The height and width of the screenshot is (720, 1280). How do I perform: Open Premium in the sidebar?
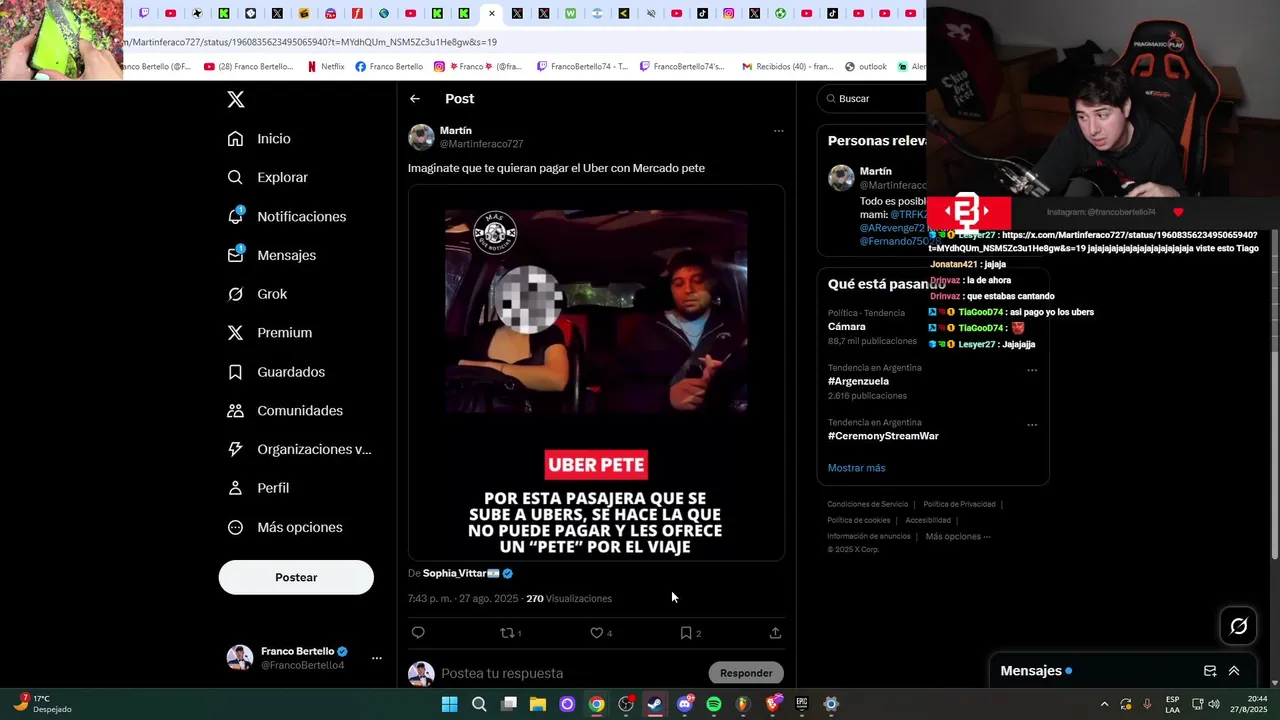pyautogui.click(x=269, y=333)
